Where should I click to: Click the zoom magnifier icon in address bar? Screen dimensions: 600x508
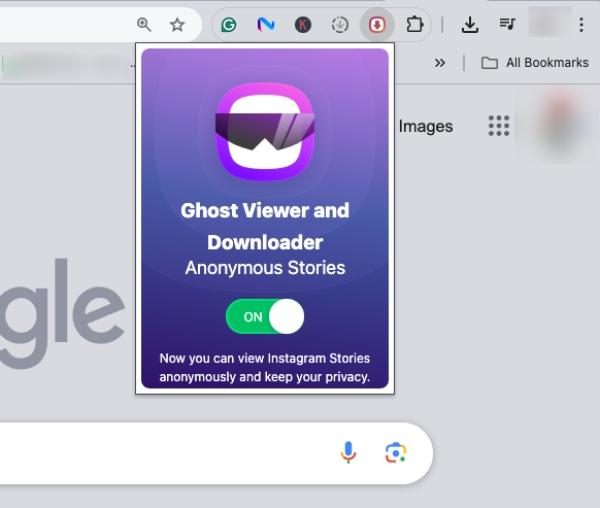144,24
